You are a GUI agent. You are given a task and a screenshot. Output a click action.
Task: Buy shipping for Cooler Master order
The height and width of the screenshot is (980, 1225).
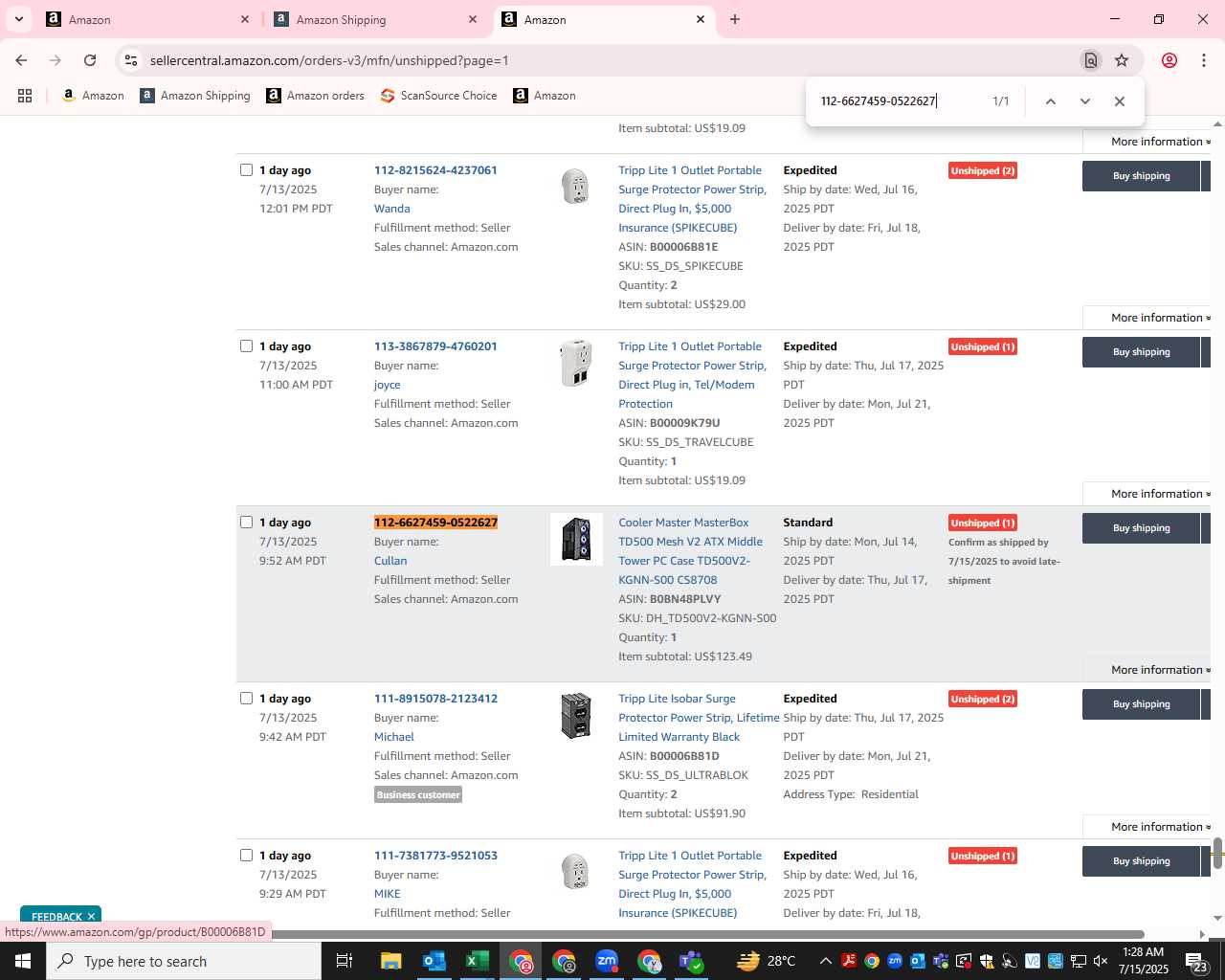[x=1141, y=528]
